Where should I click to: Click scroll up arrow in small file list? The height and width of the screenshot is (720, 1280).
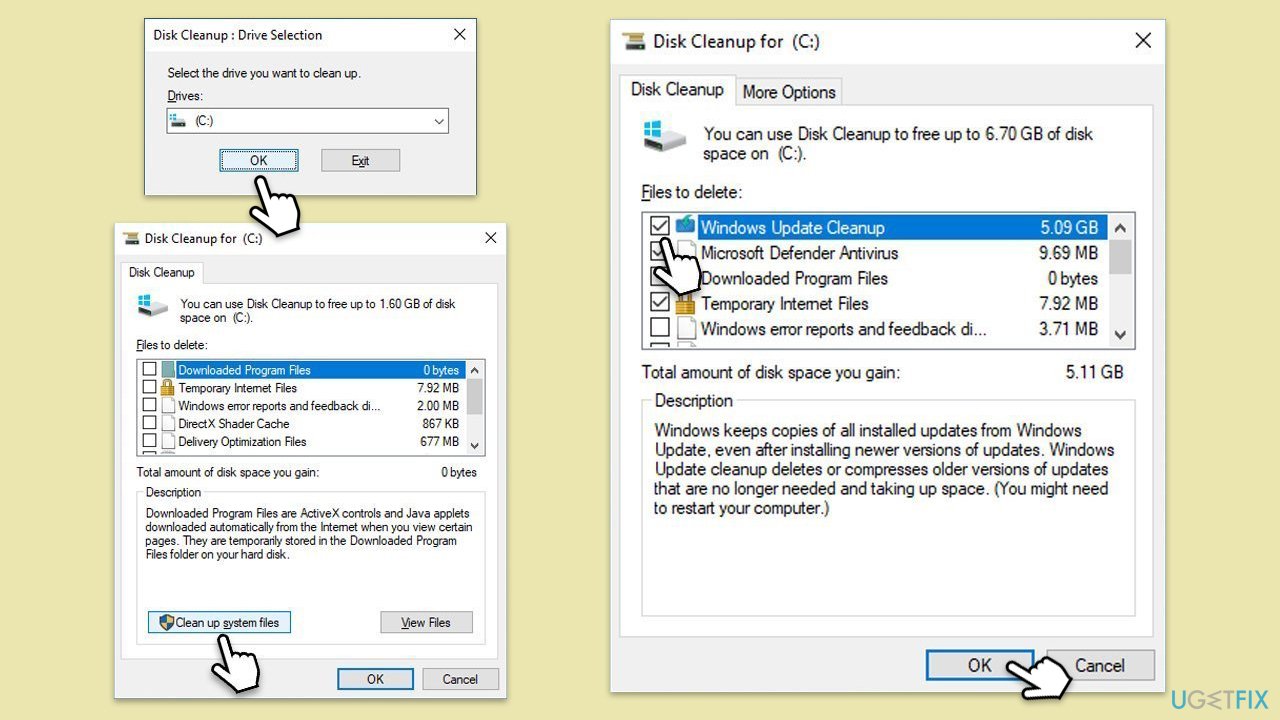coord(475,369)
